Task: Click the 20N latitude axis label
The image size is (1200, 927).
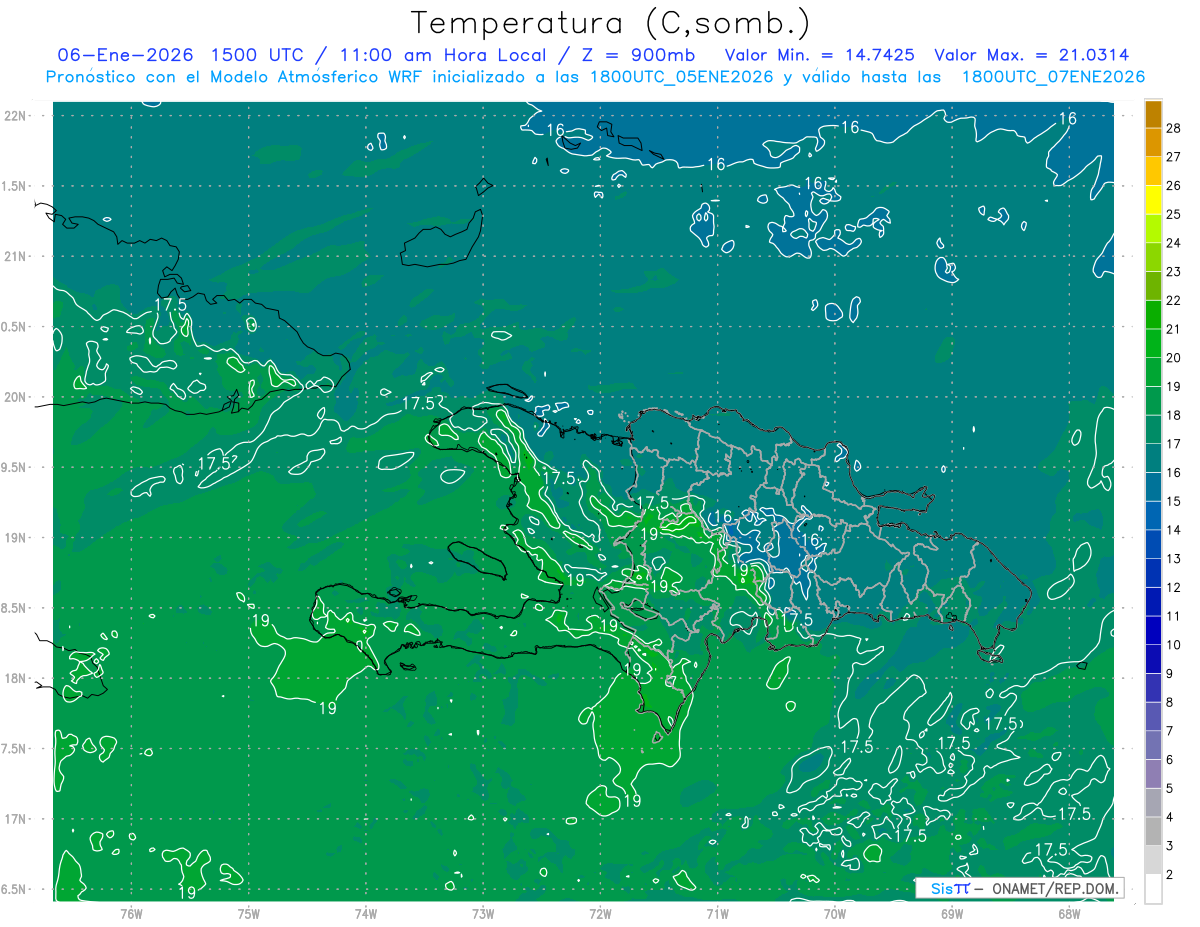Action: (x=17, y=397)
